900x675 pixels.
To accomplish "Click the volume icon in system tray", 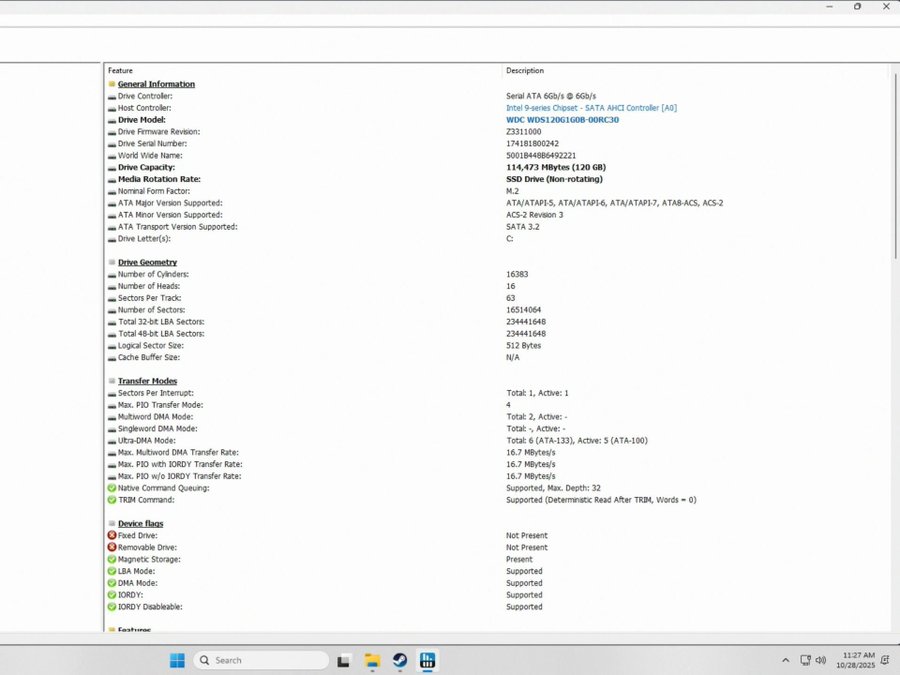I will pos(820,660).
